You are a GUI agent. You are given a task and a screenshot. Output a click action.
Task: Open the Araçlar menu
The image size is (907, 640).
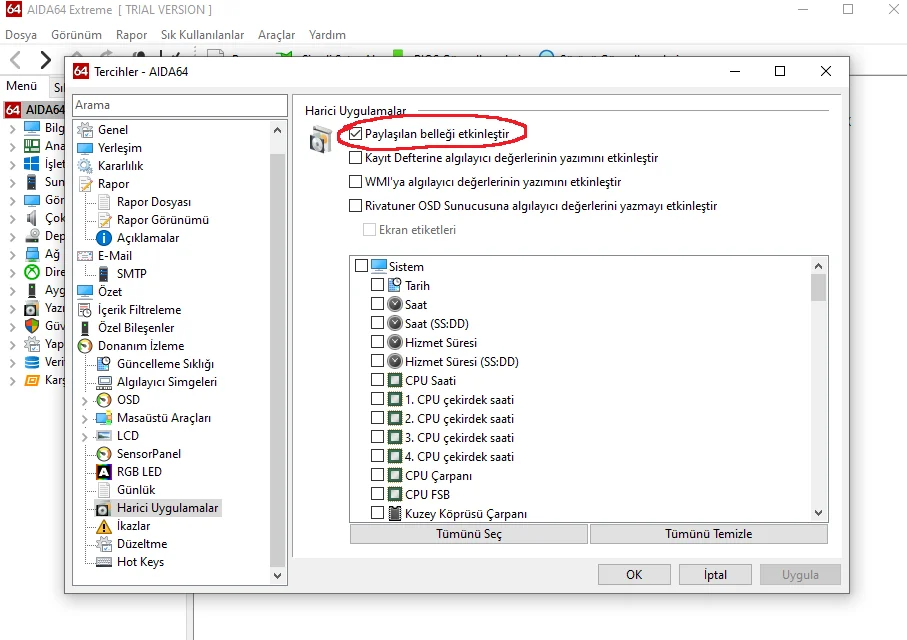point(276,35)
